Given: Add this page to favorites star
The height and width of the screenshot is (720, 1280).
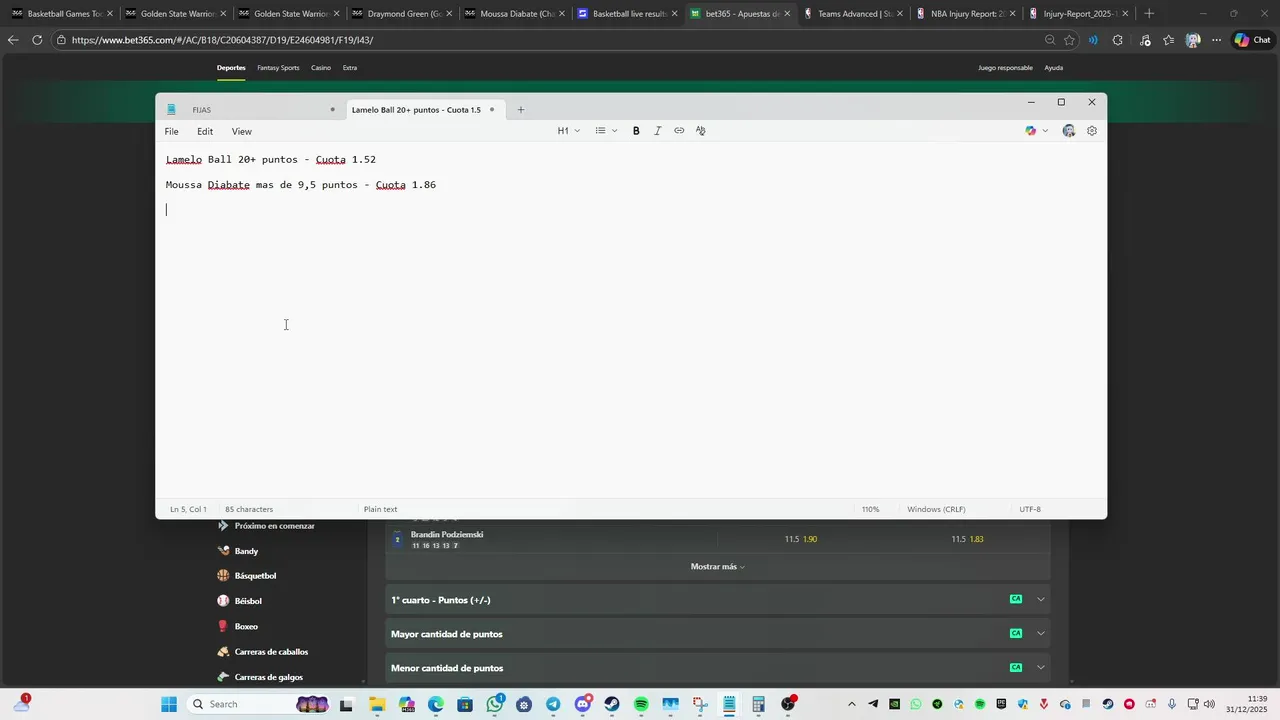Looking at the screenshot, I should coord(1069,40).
